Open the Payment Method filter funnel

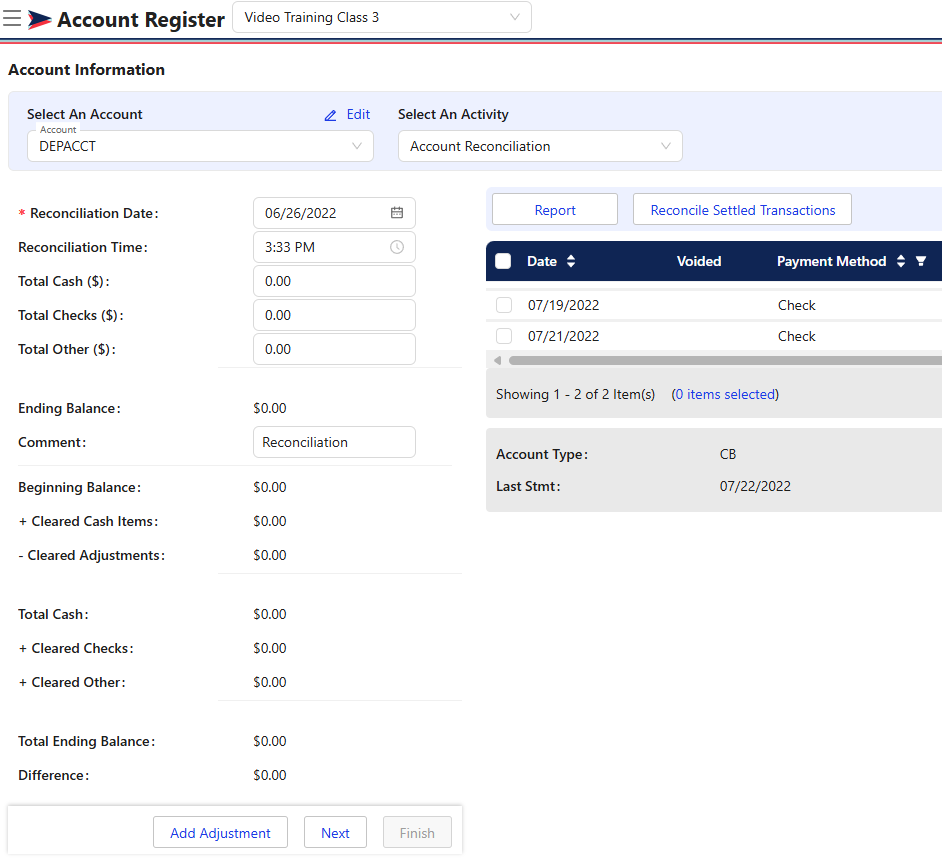tap(921, 261)
